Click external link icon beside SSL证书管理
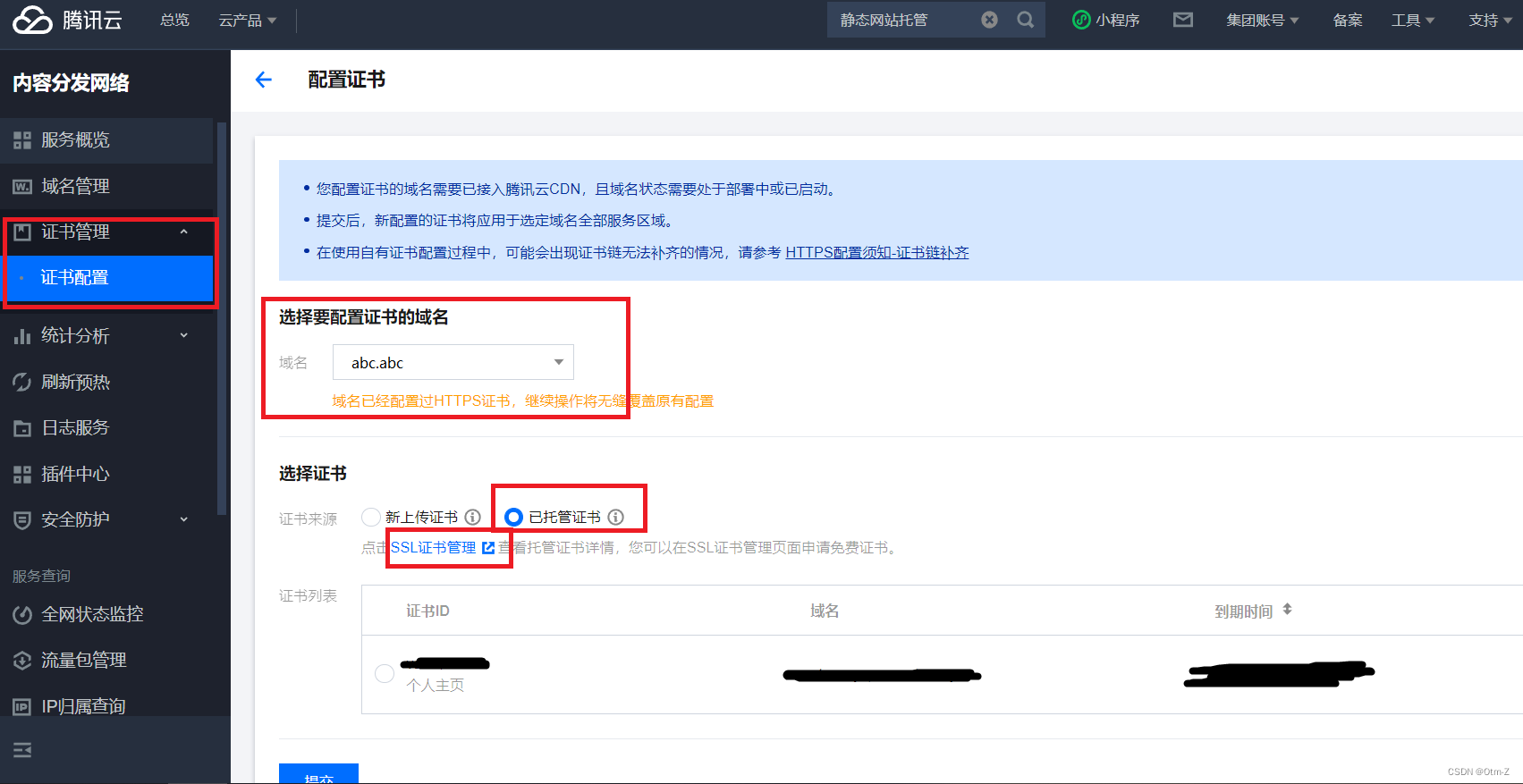 [x=488, y=548]
